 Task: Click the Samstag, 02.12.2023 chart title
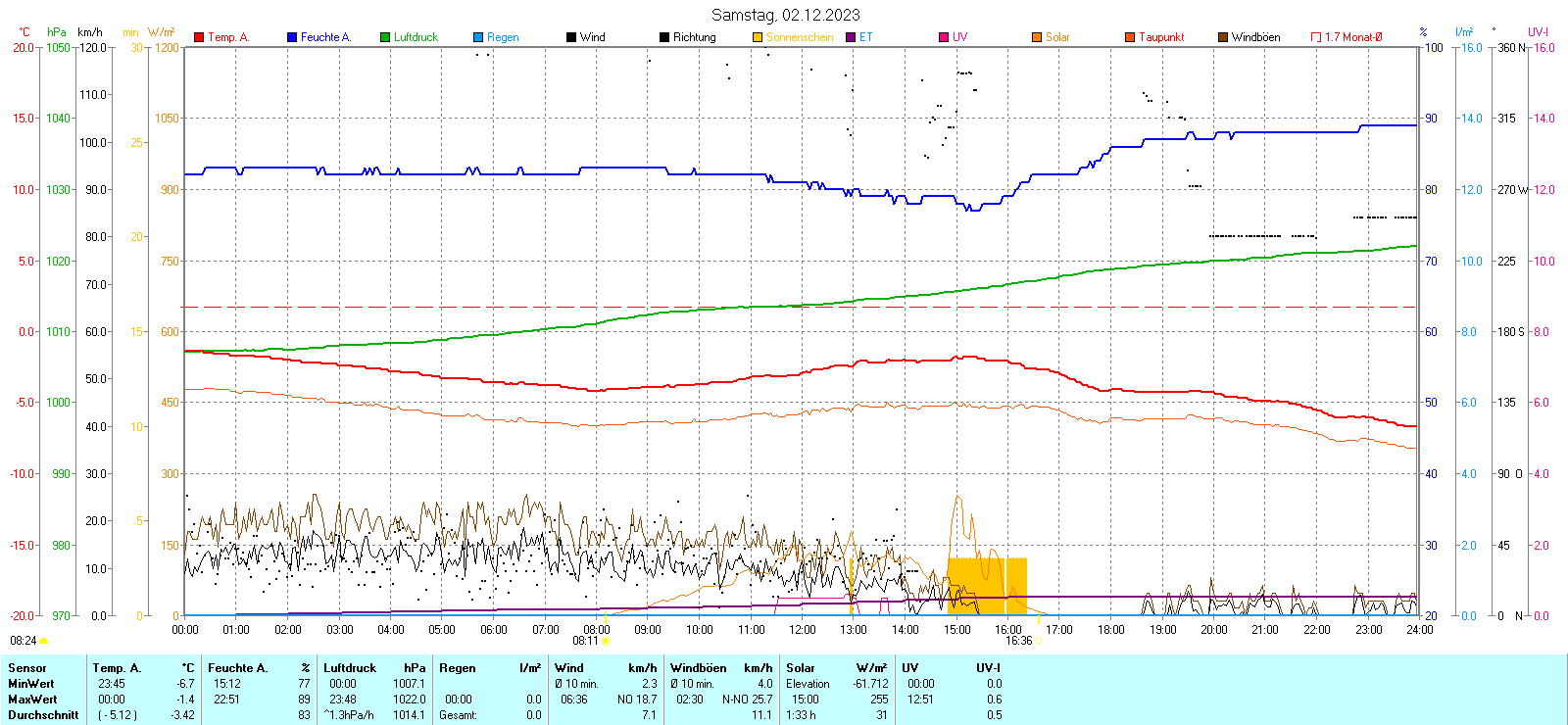pos(785,15)
